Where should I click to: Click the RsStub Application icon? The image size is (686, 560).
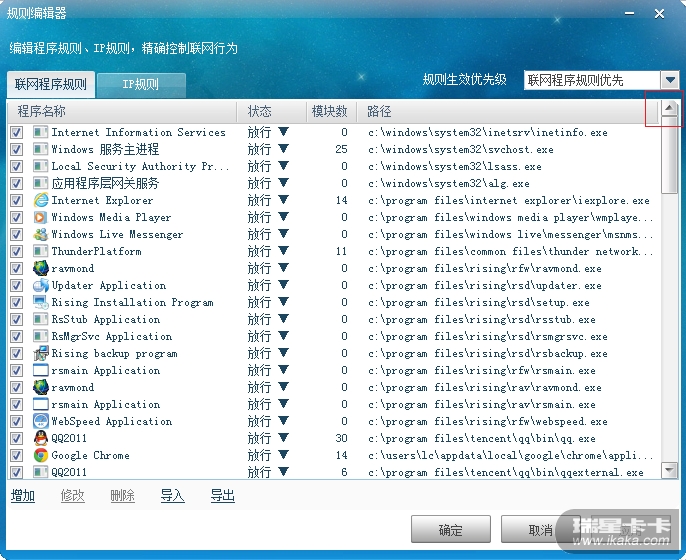click(41, 319)
